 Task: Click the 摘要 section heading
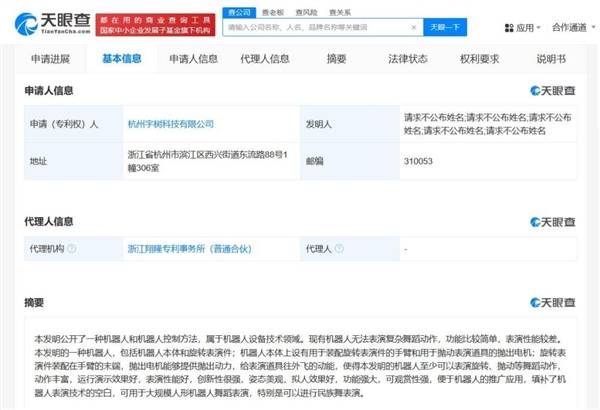coord(34,302)
